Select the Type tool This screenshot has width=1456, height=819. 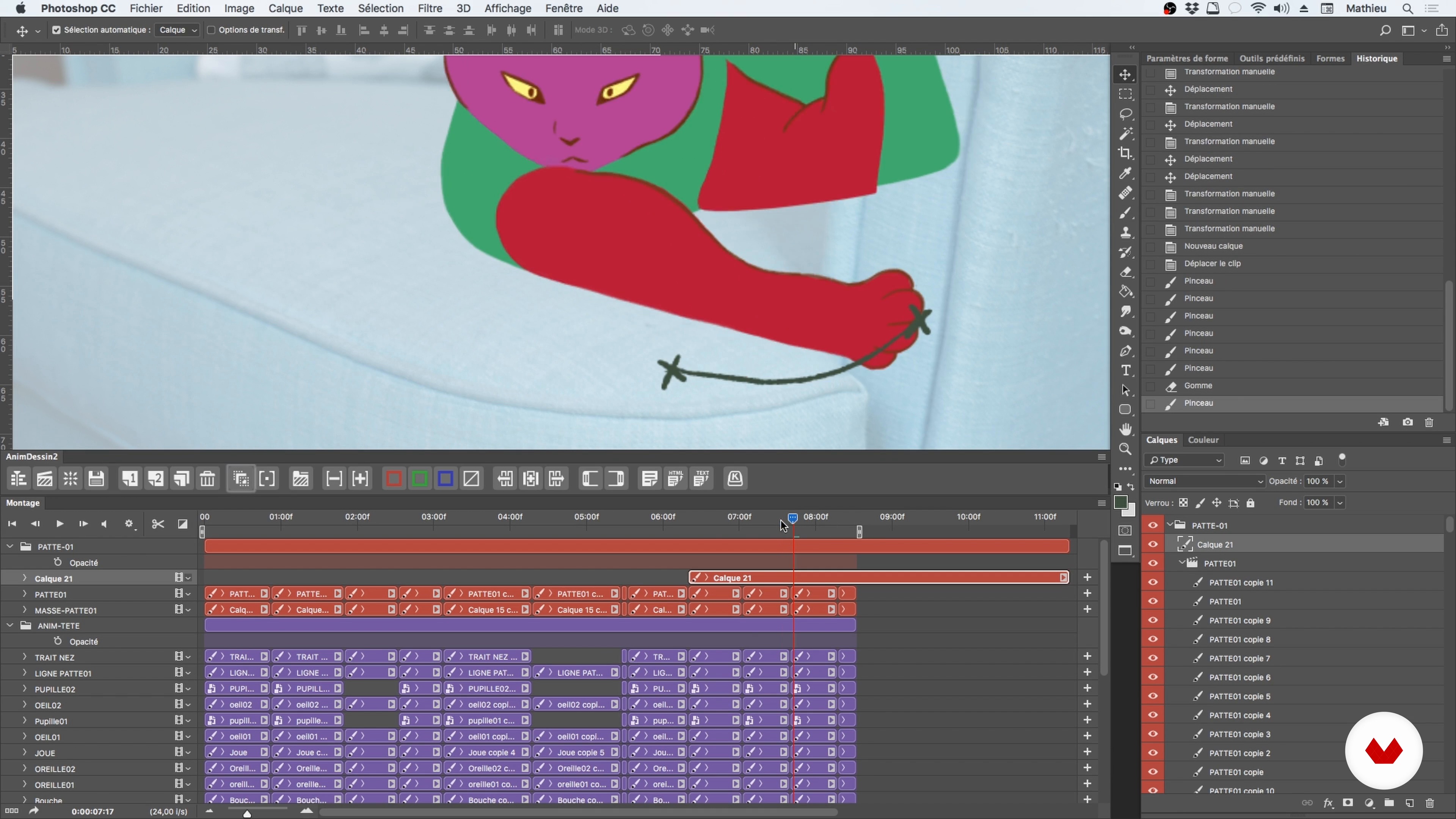pos(1125,370)
